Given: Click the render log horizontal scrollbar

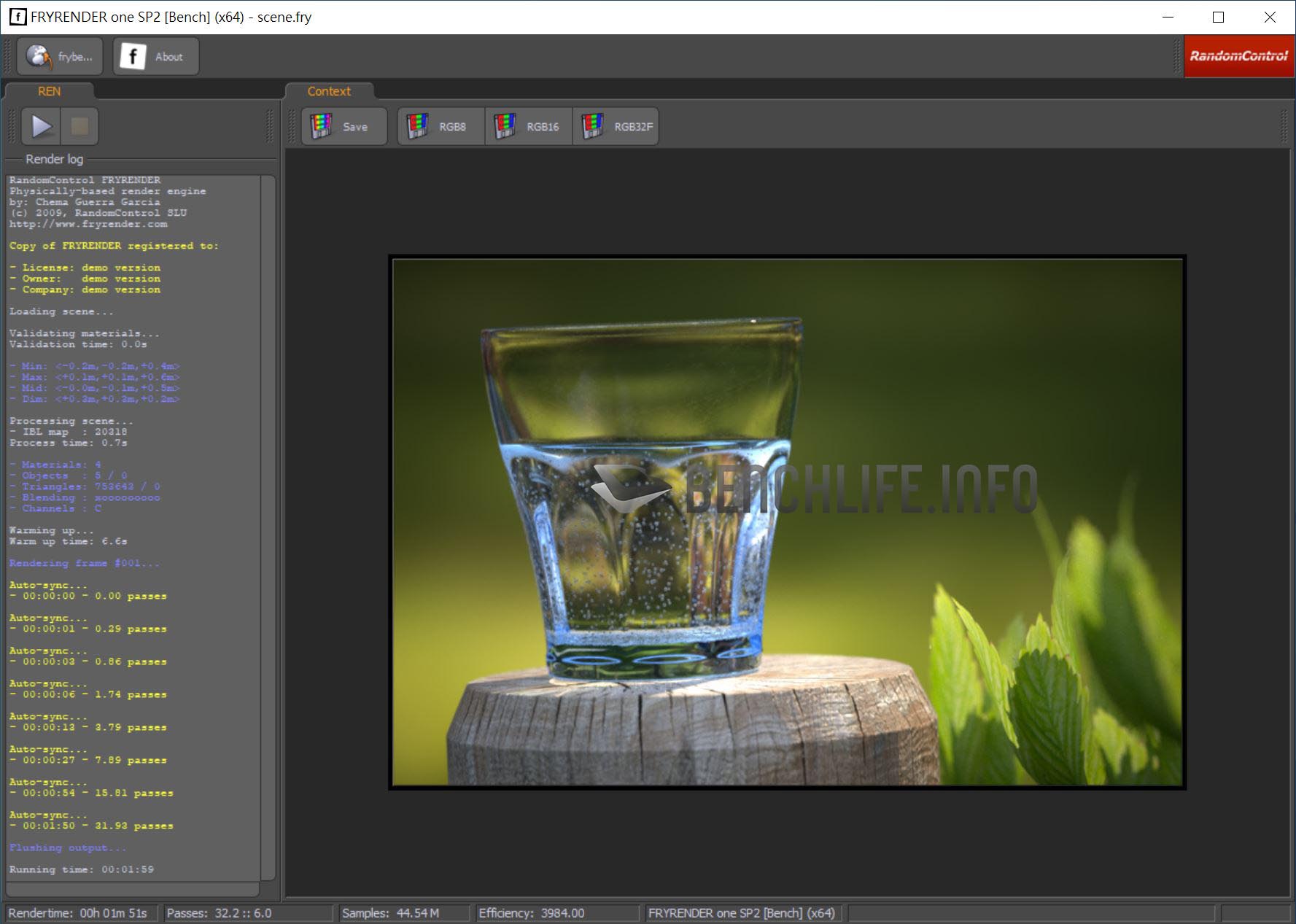Looking at the screenshot, I should pyautogui.click(x=132, y=889).
